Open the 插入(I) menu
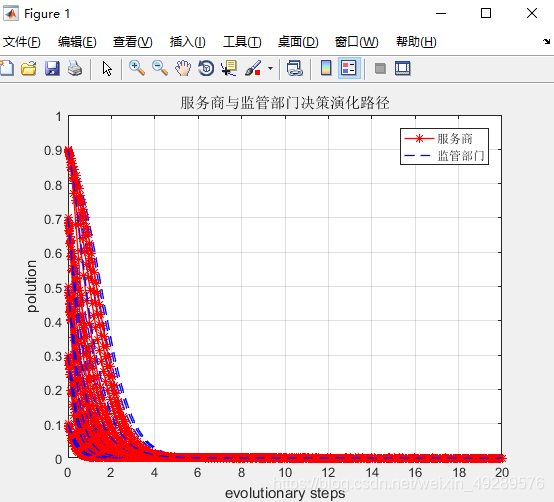554x502 pixels. tap(187, 42)
